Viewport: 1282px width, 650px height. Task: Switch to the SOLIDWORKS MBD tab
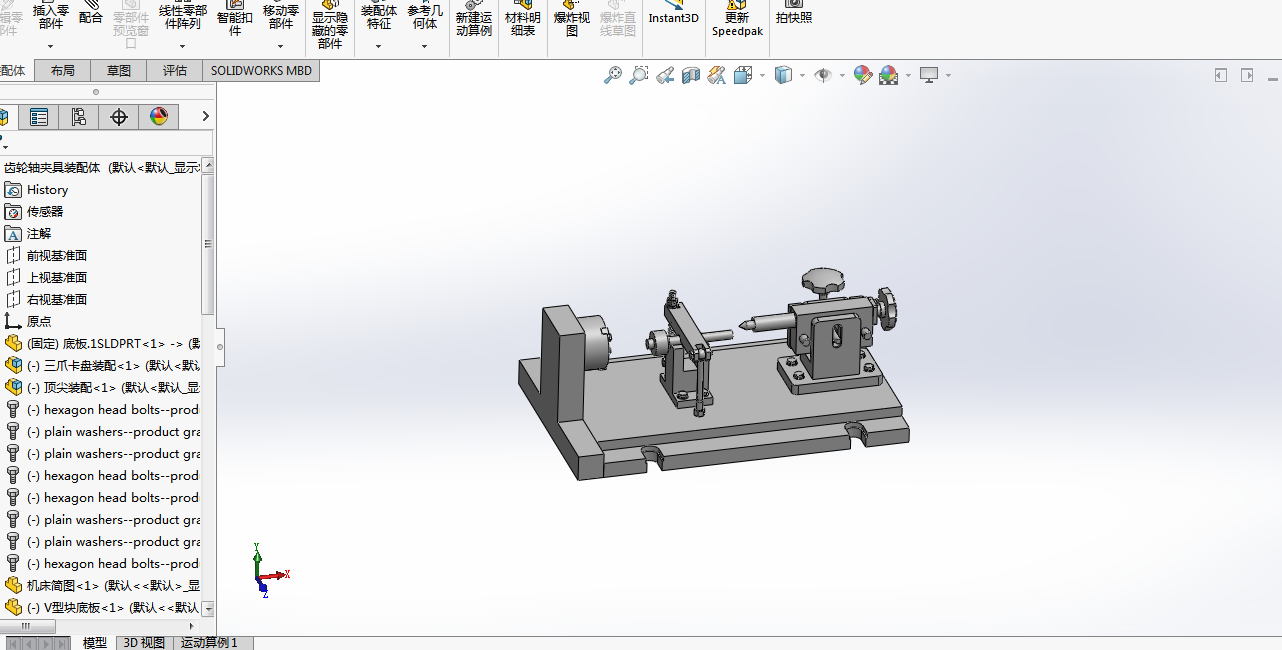[x=261, y=70]
